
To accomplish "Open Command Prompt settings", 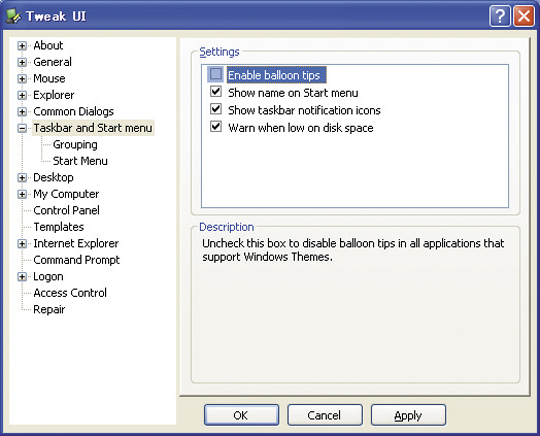I will [76, 260].
